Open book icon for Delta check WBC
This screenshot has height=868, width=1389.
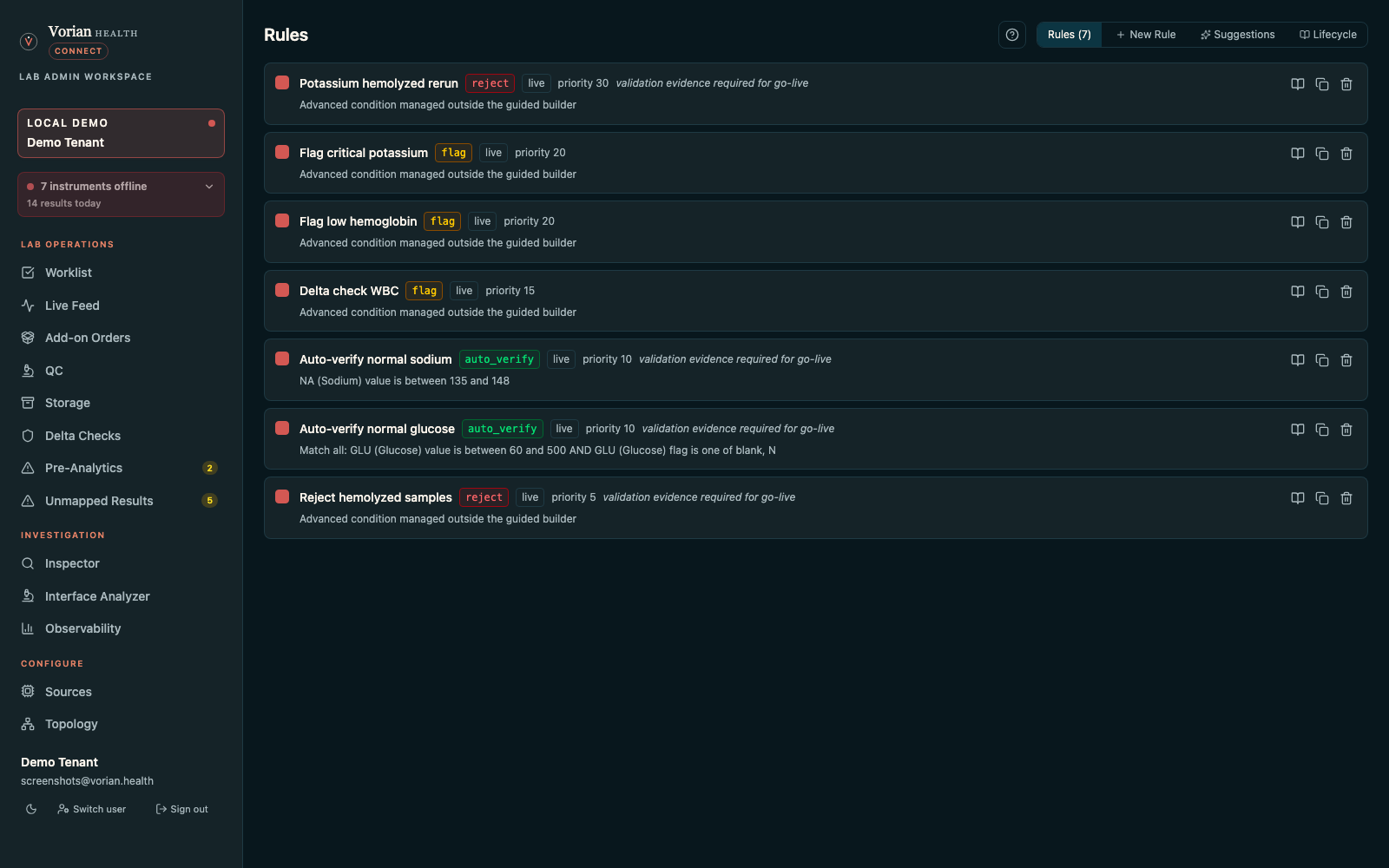point(1298,292)
